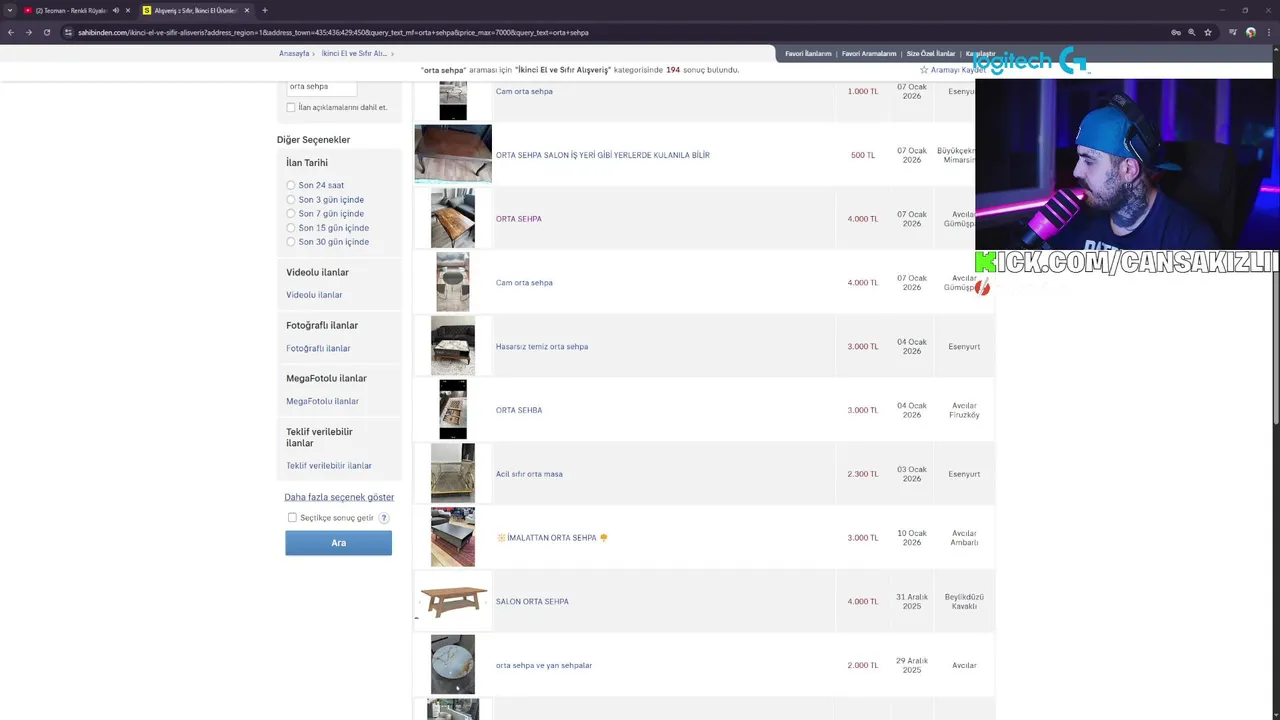Click the MegaFotolu ilanlar filter link
This screenshot has width=1280, height=720.
click(322, 401)
